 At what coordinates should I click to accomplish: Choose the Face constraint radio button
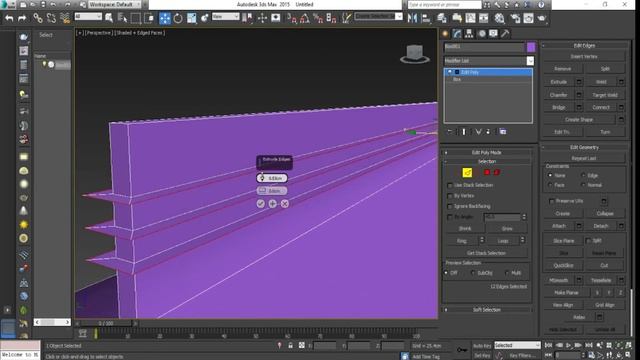[550, 185]
